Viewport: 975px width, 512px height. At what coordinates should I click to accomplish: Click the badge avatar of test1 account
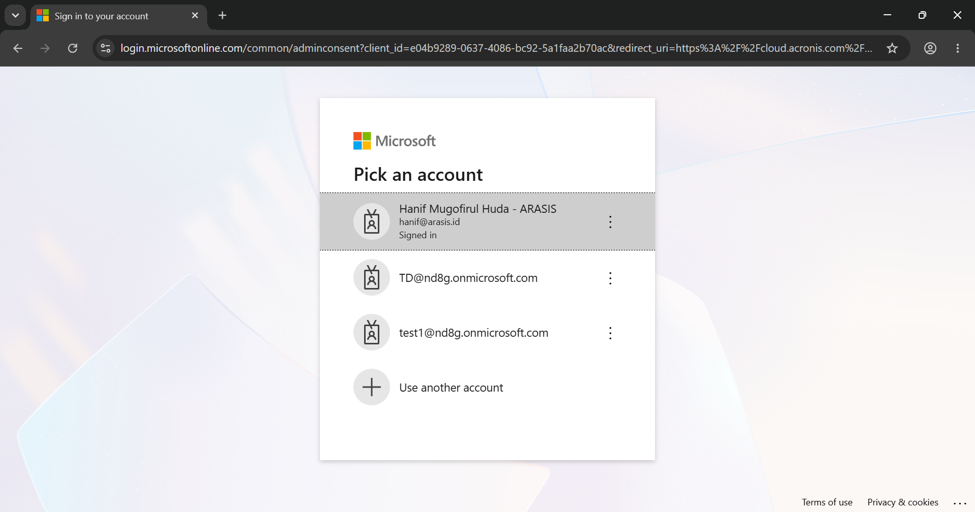tap(371, 333)
